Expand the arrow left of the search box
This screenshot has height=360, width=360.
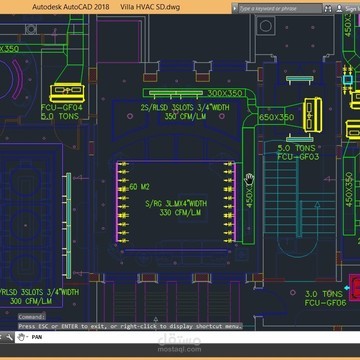pos(235,8)
